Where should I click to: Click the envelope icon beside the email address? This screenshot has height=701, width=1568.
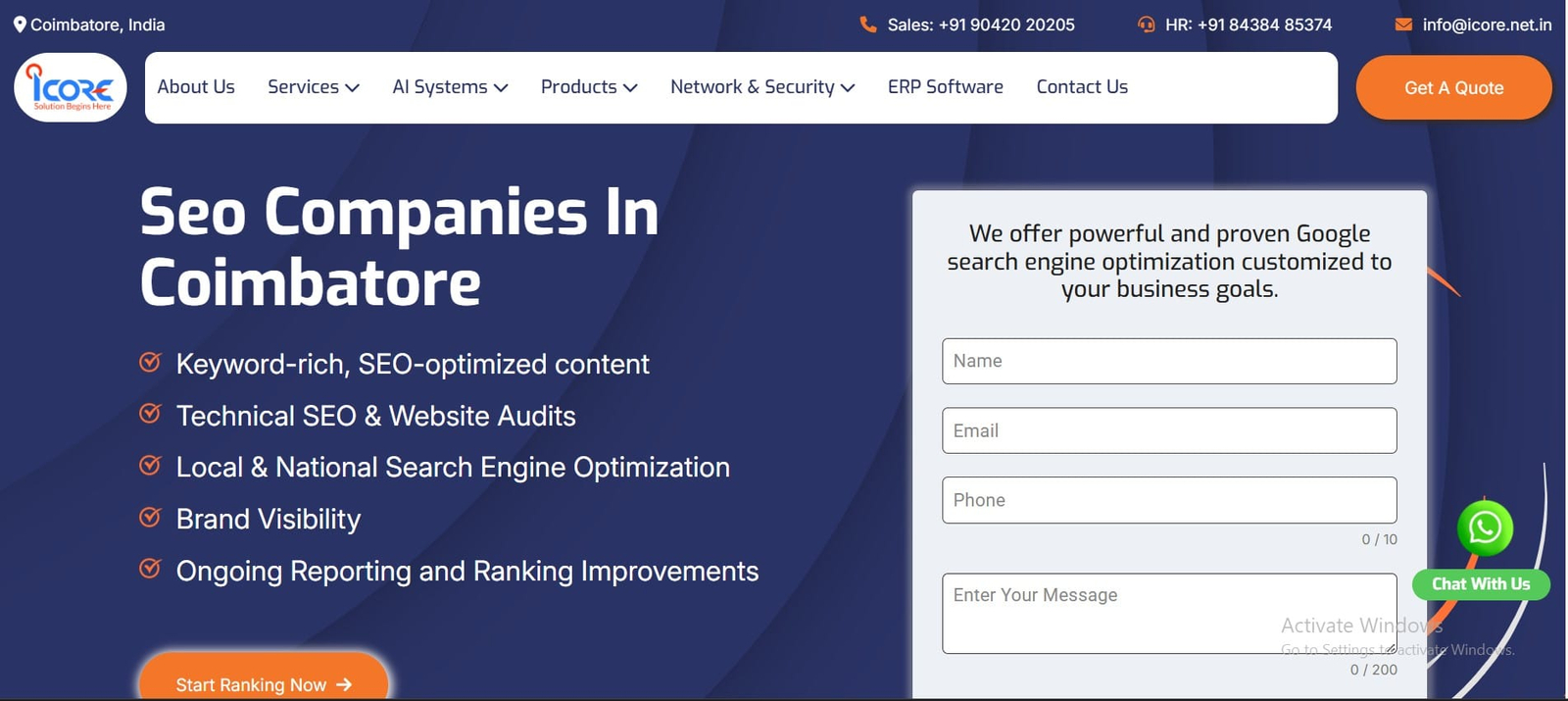pyautogui.click(x=1403, y=25)
